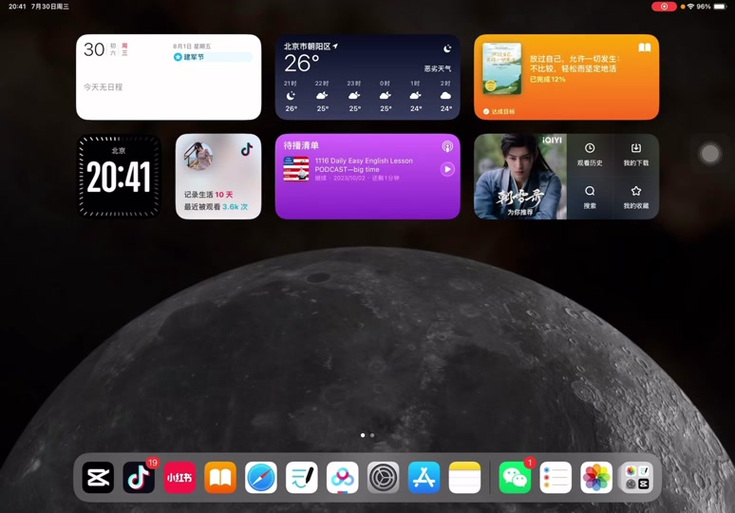The width and height of the screenshot is (735, 513).
Task: Open the Reminders app in dock
Action: [555, 477]
